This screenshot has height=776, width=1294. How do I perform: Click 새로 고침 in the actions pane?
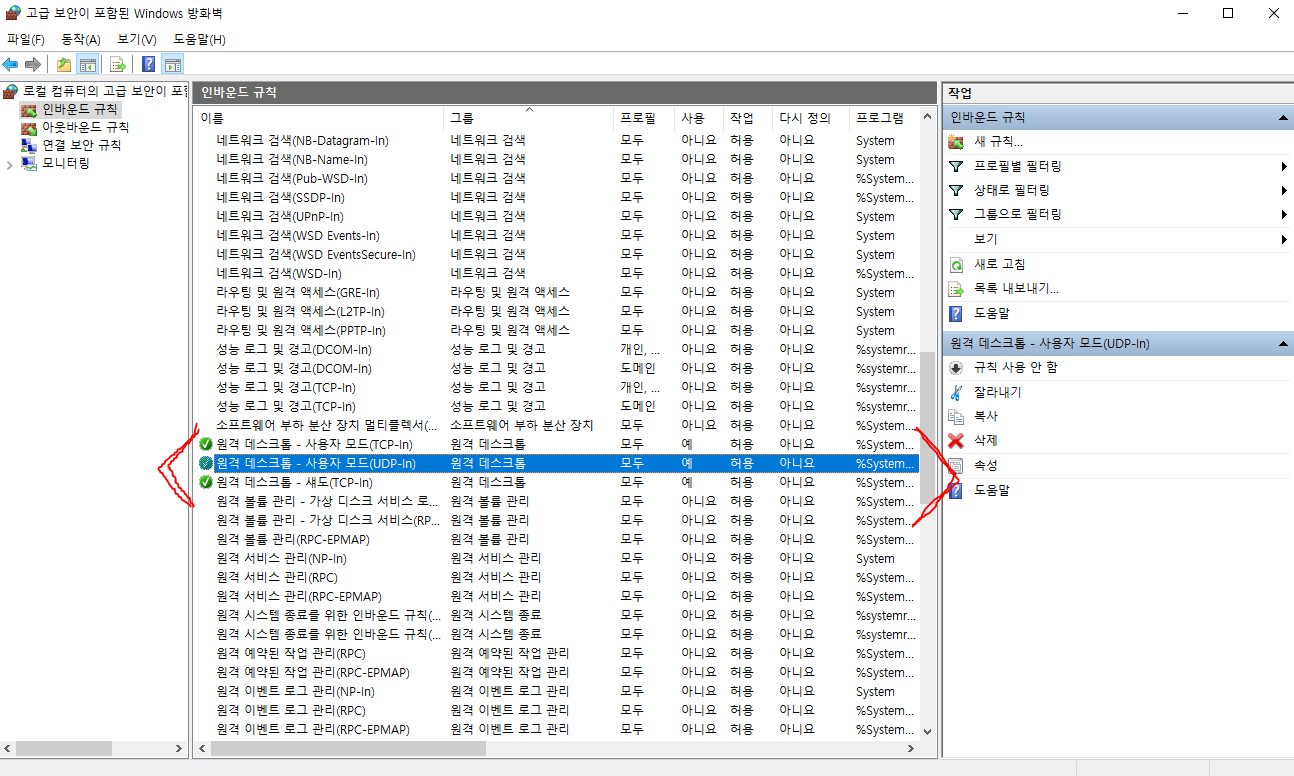click(1000, 264)
